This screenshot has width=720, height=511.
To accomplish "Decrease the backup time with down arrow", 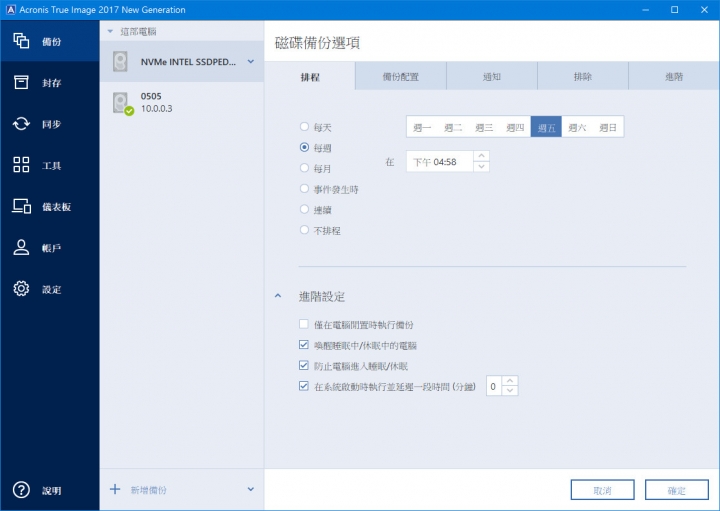I will [x=481, y=167].
